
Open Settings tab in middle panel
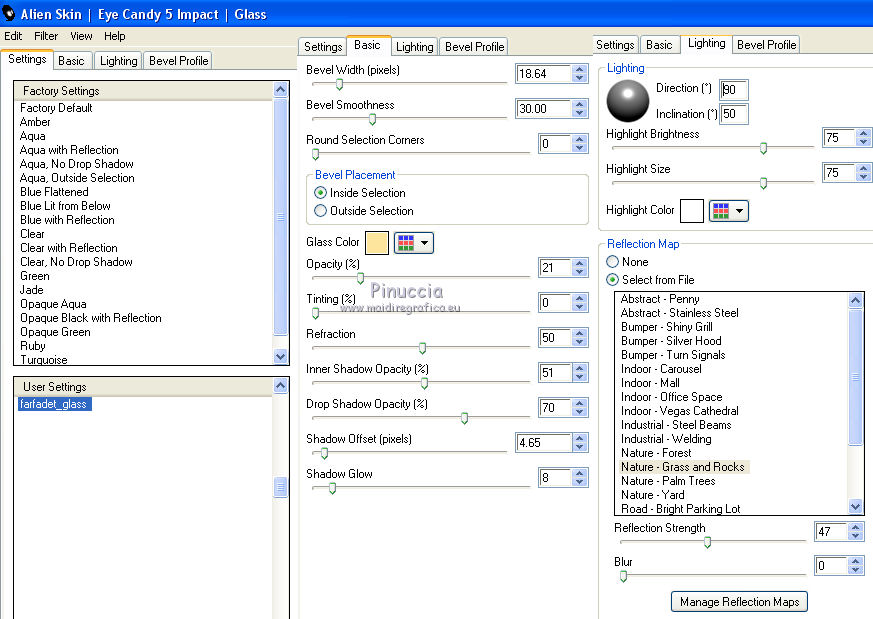coord(323,47)
